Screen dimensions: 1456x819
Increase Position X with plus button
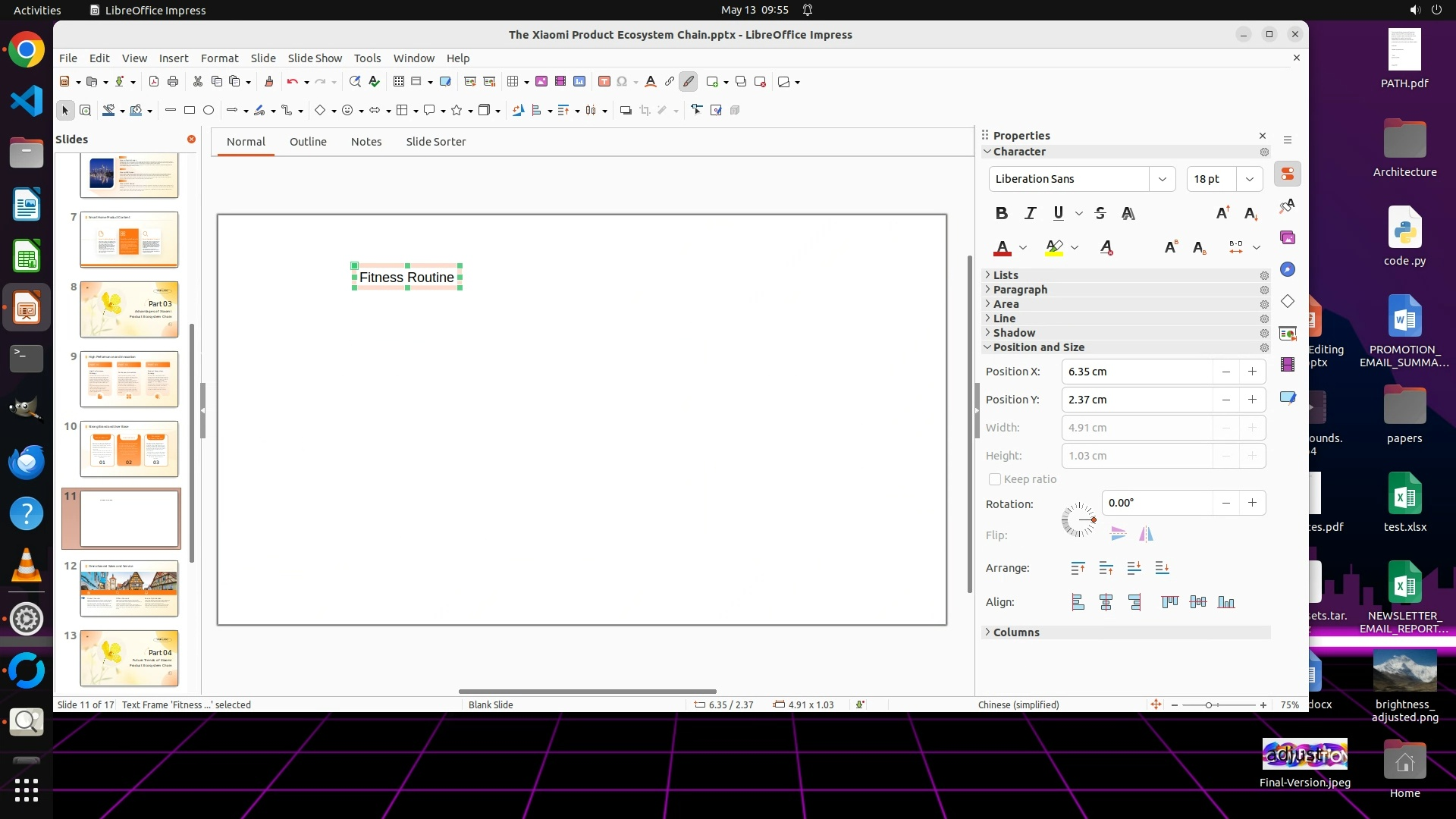tap(1252, 372)
